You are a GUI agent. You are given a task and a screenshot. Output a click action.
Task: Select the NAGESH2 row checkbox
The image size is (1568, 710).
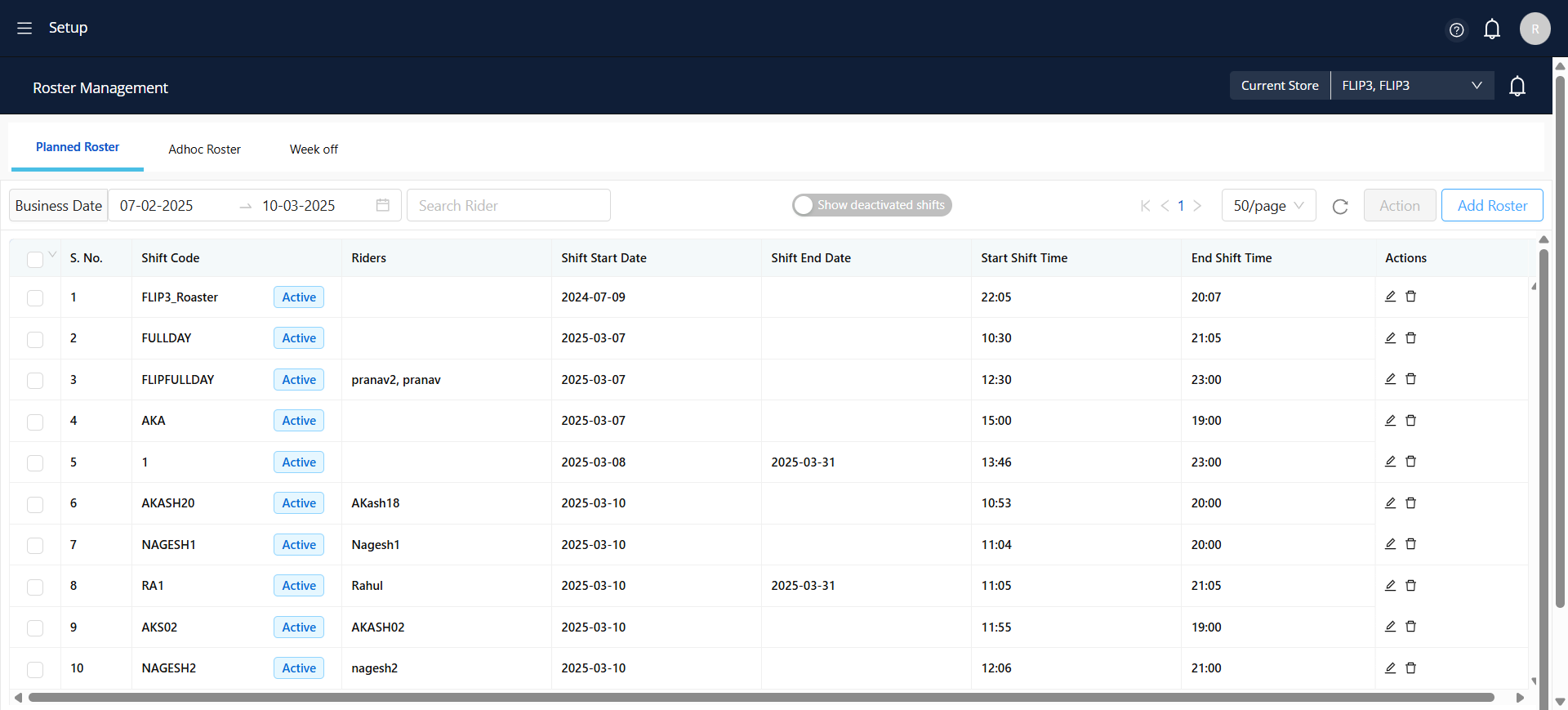(34, 669)
